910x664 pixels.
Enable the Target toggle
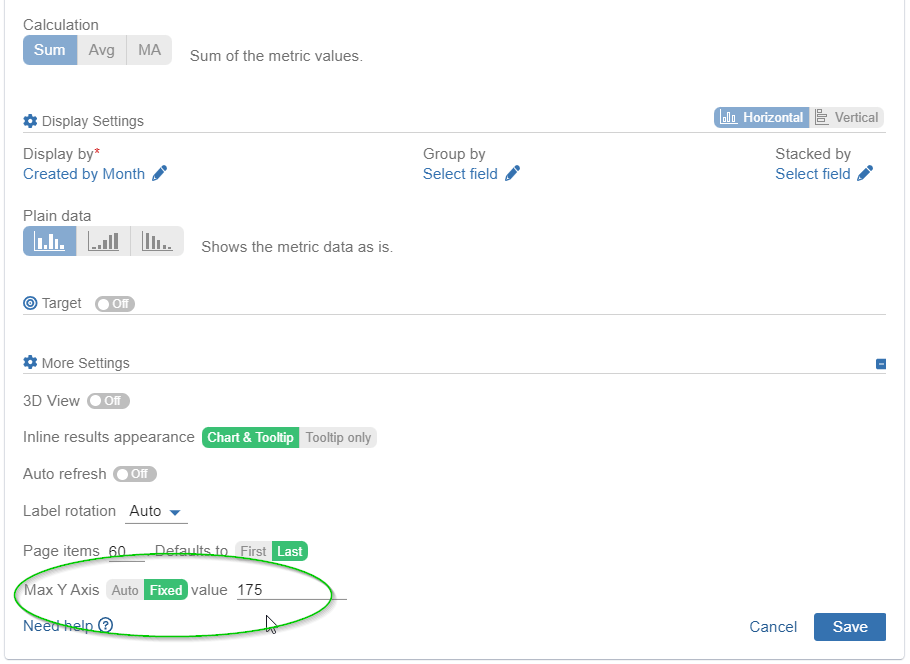pyautogui.click(x=114, y=303)
